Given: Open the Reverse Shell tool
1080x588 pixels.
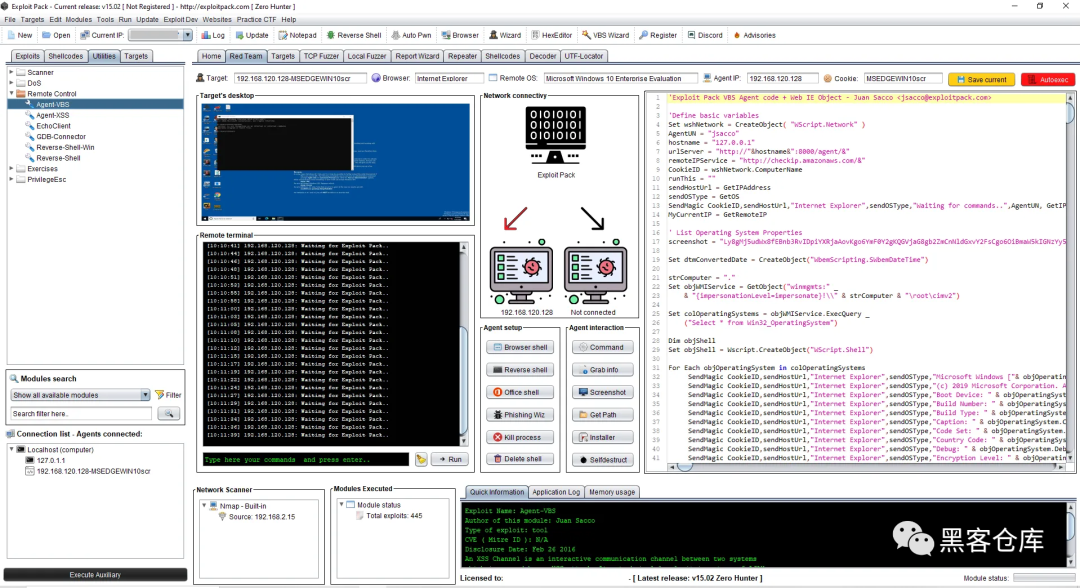Looking at the screenshot, I should click(x=354, y=35).
